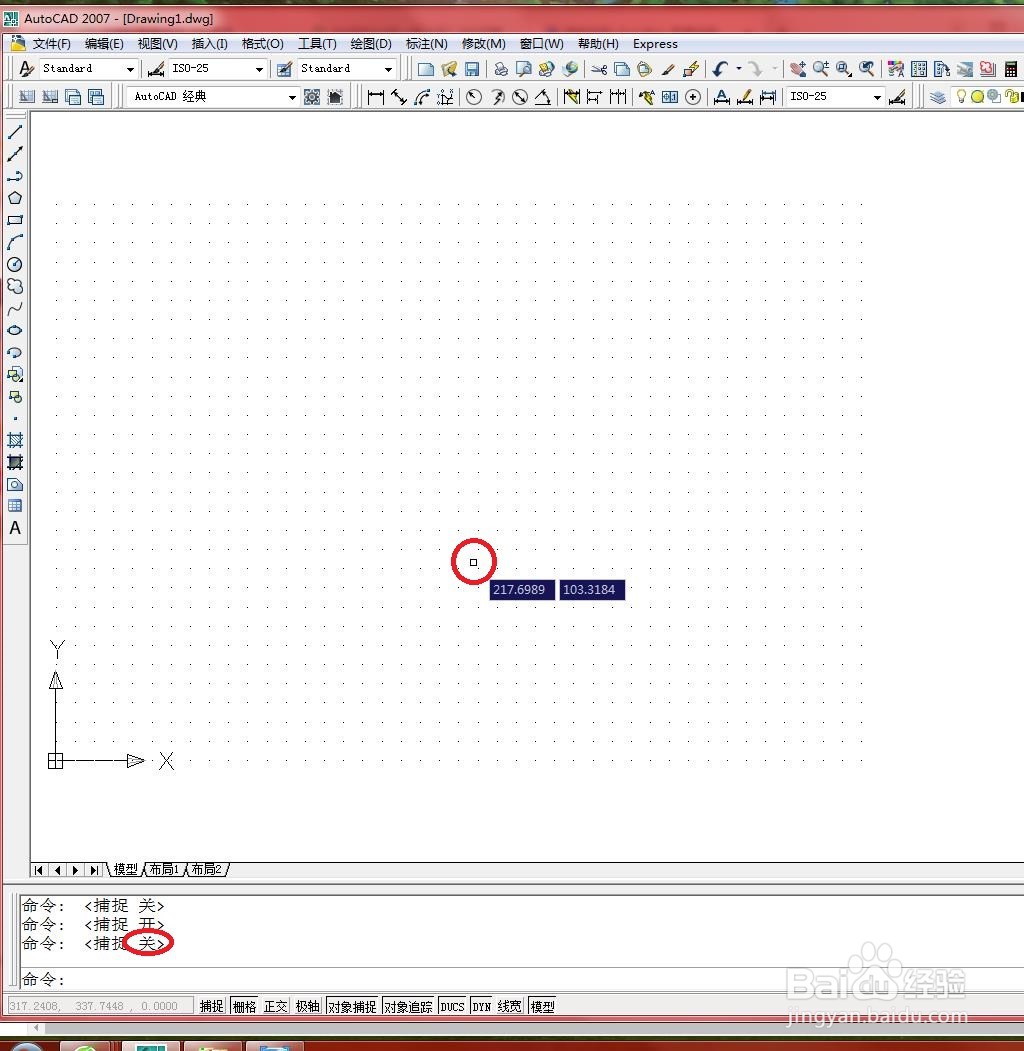The height and width of the screenshot is (1051, 1024).
Task: Click the first-tab navigation arrow button
Action: tap(39, 870)
